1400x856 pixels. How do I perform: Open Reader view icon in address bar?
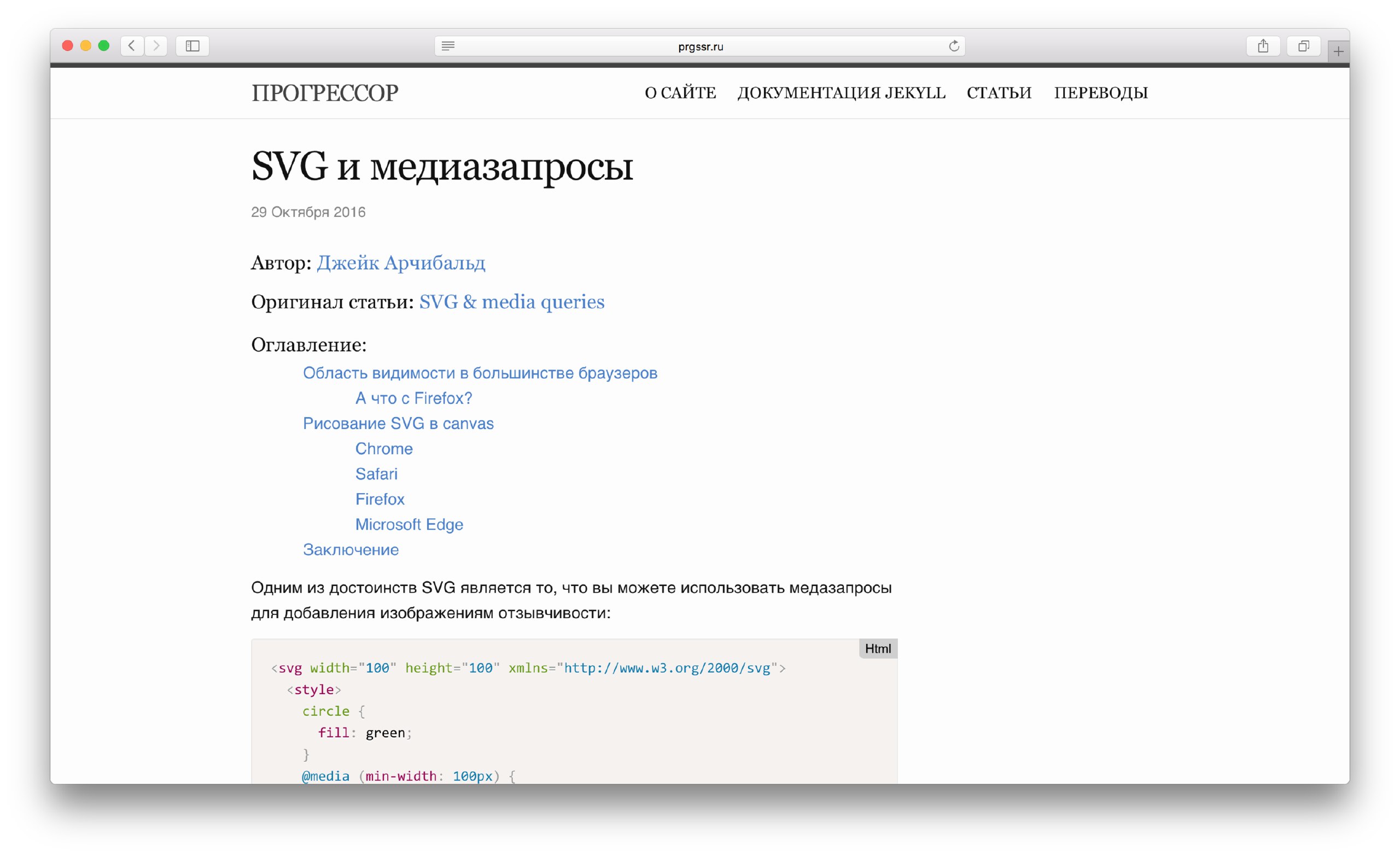pyautogui.click(x=448, y=46)
